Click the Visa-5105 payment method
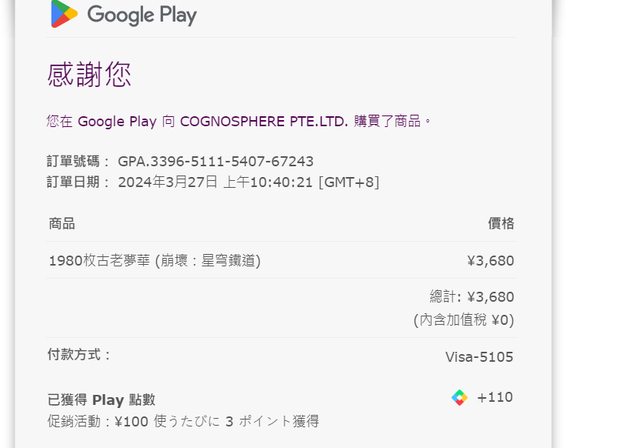This screenshot has height=448, width=640. [x=479, y=357]
